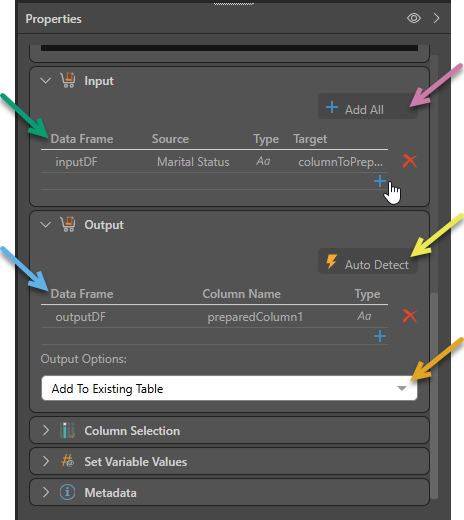This screenshot has width=464, height=520.
Task: Open the Add To Existing Table dropdown
Action: click(229, 388)
